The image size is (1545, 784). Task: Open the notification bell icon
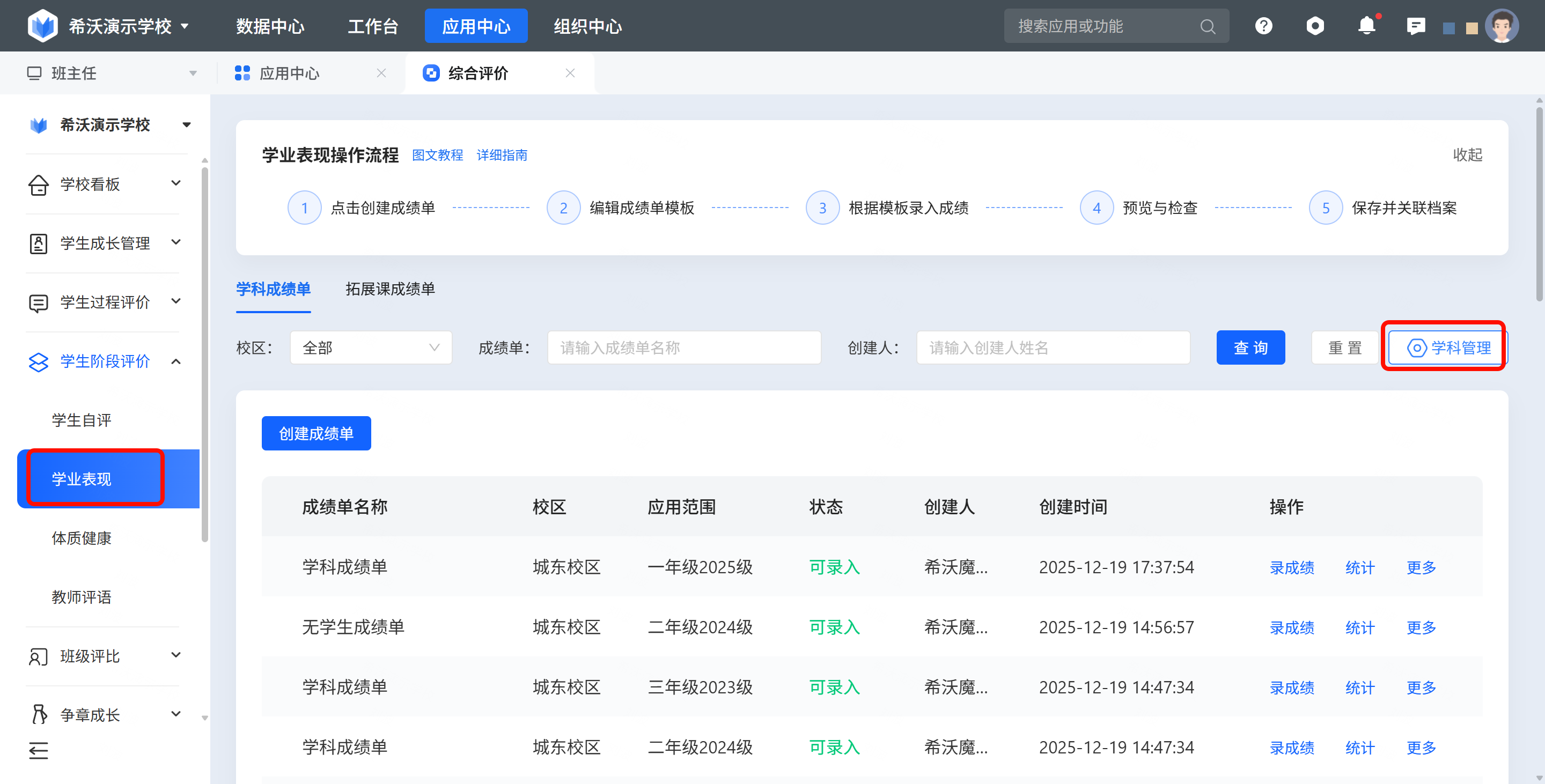1366,26
